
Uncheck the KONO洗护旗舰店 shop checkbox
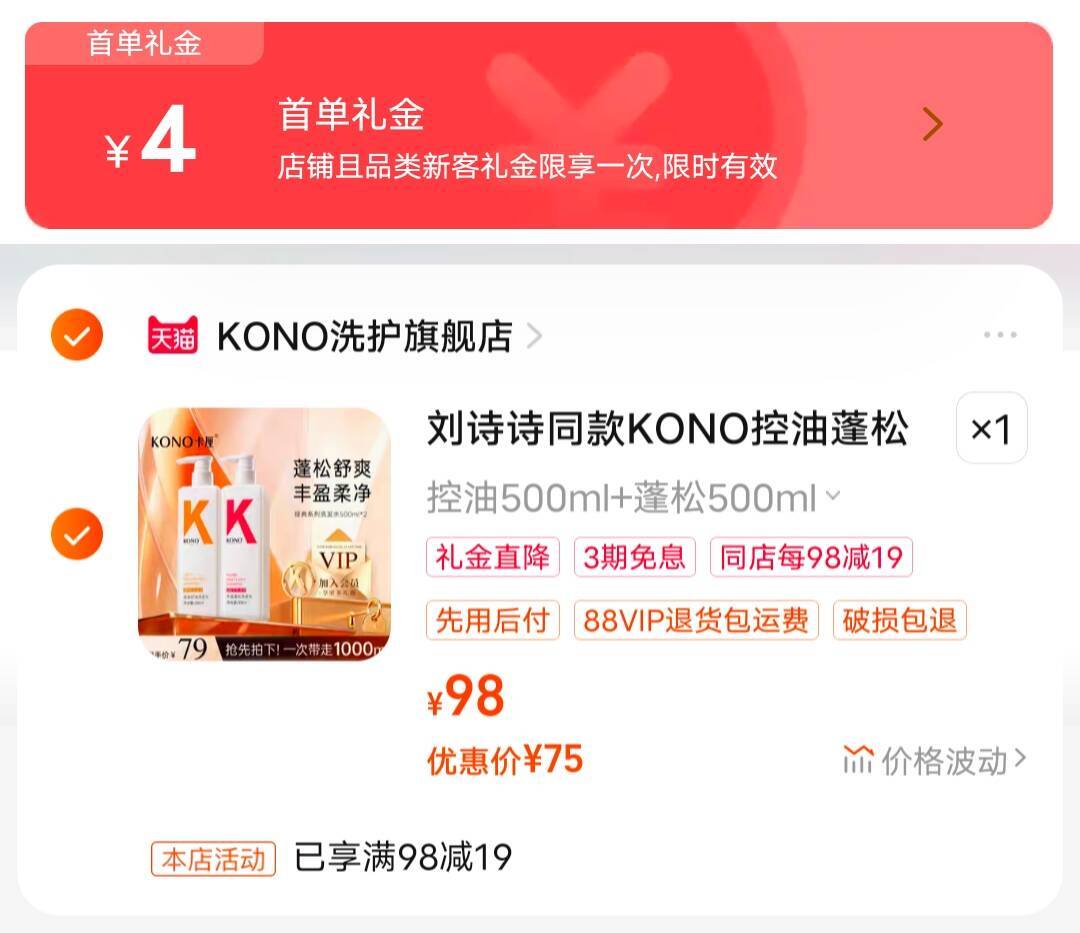tap(77, 335)
